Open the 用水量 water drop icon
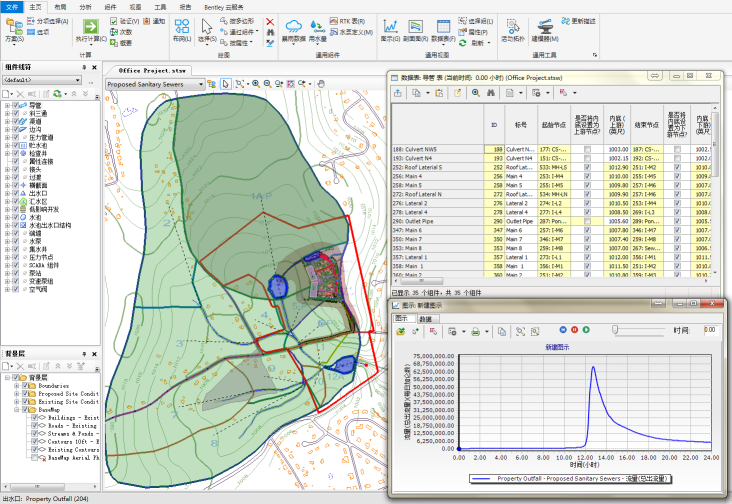732x504 pixels. (x=317, y=26)
